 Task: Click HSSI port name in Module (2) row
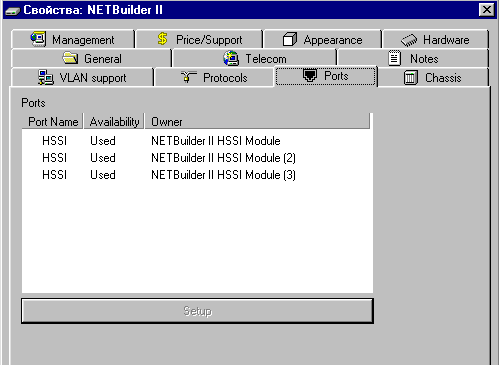pyautogui.click(x=55, y=158)
